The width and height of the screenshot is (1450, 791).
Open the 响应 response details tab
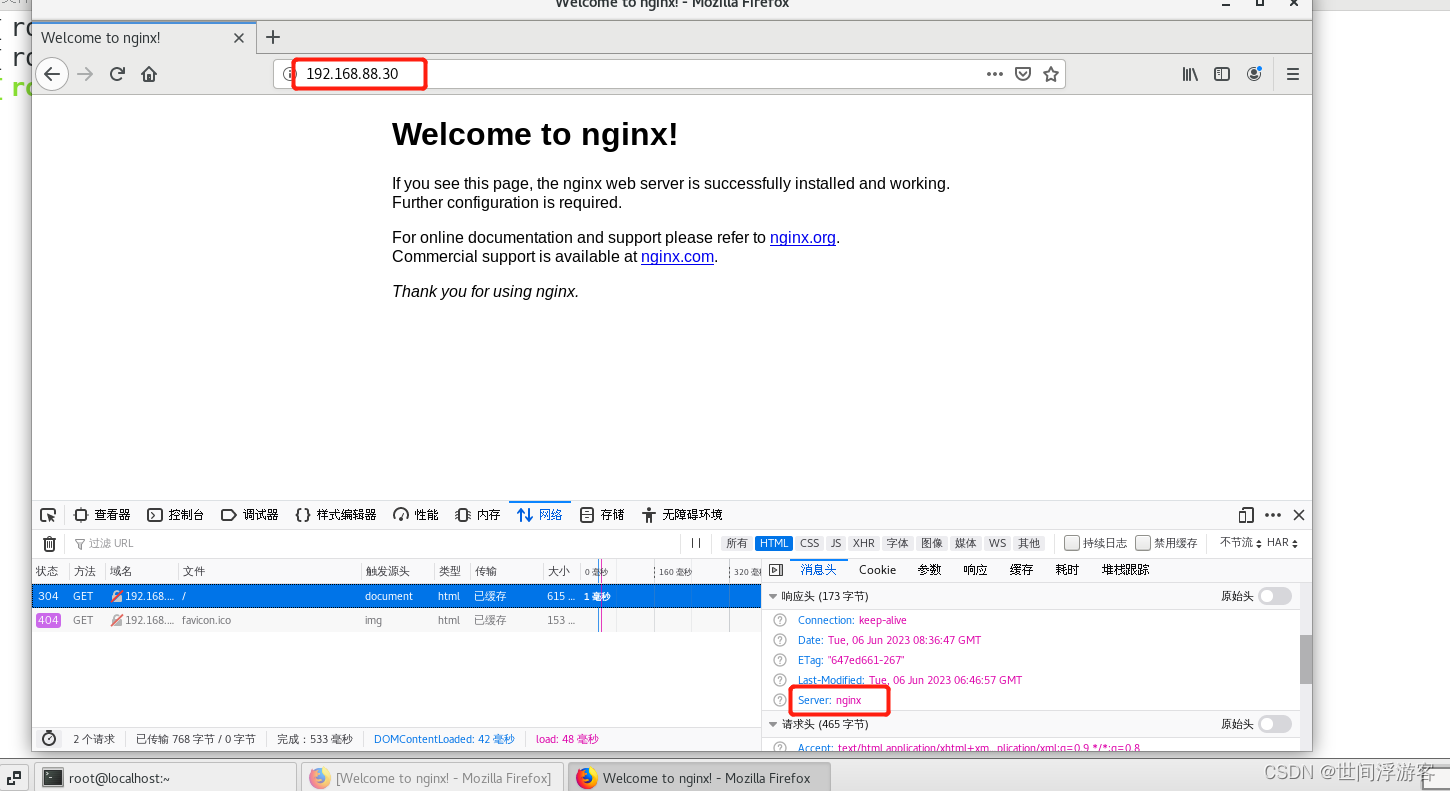pyautogui.click(x=975, y=570)
